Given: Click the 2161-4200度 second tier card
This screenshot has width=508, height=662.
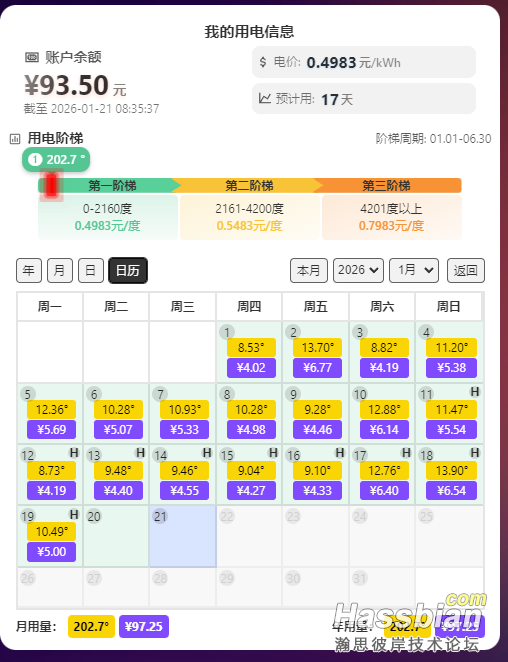Looking at the screenshot, I should [x=250, y=217].
